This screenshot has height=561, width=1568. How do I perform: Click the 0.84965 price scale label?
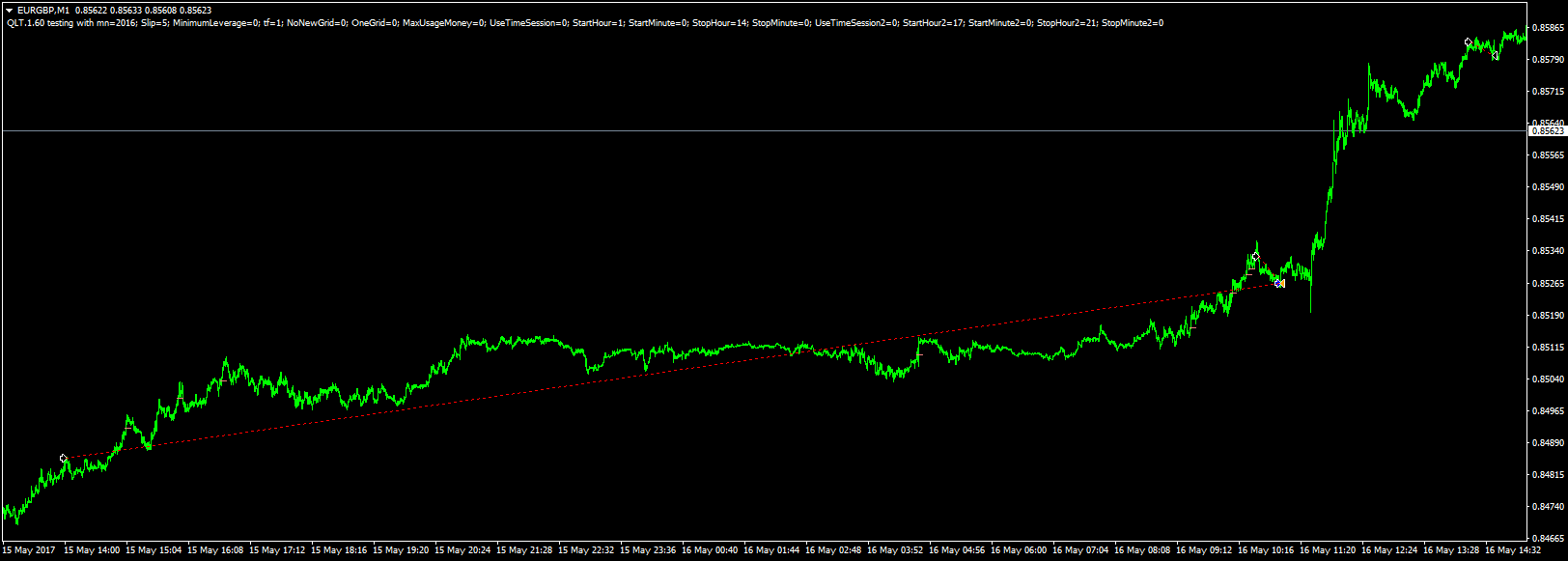point(1549,411)
